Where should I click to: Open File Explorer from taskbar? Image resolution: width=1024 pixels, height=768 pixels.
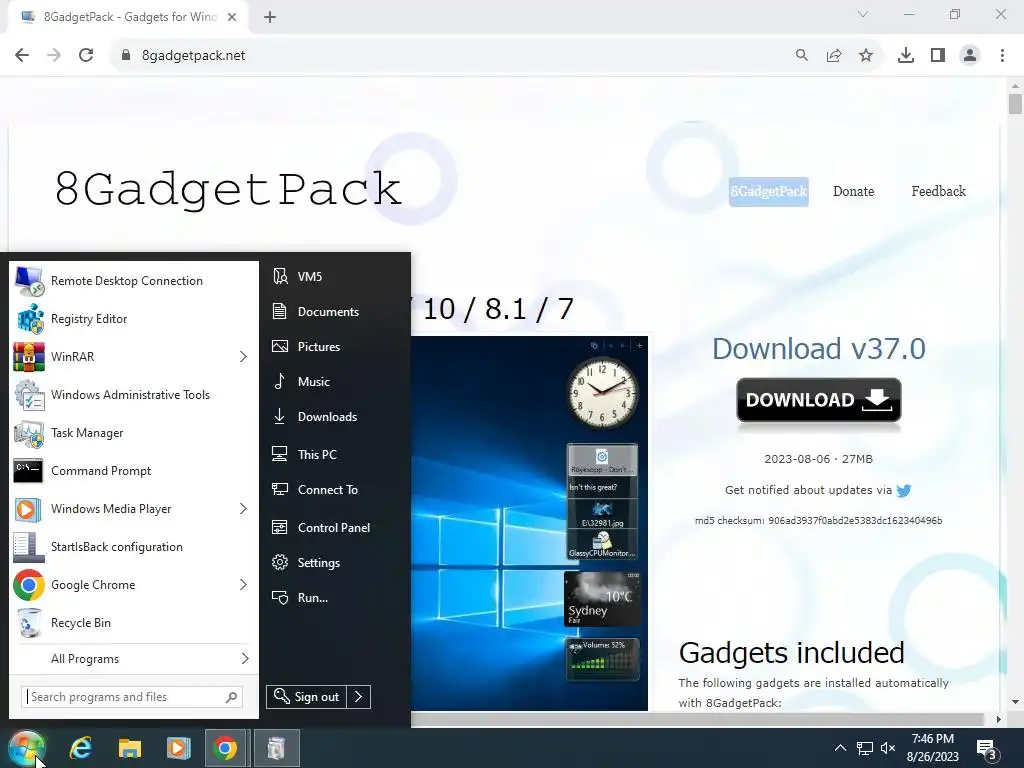point(129,748)
